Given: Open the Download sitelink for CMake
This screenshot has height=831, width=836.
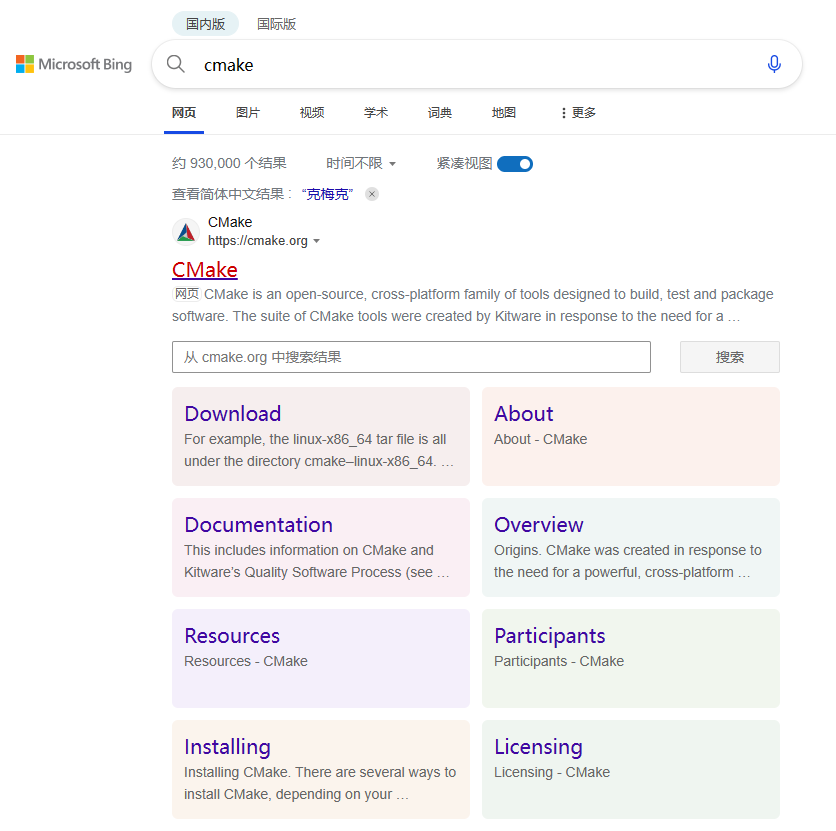Looking at the screenshot, I should [232, 413].
